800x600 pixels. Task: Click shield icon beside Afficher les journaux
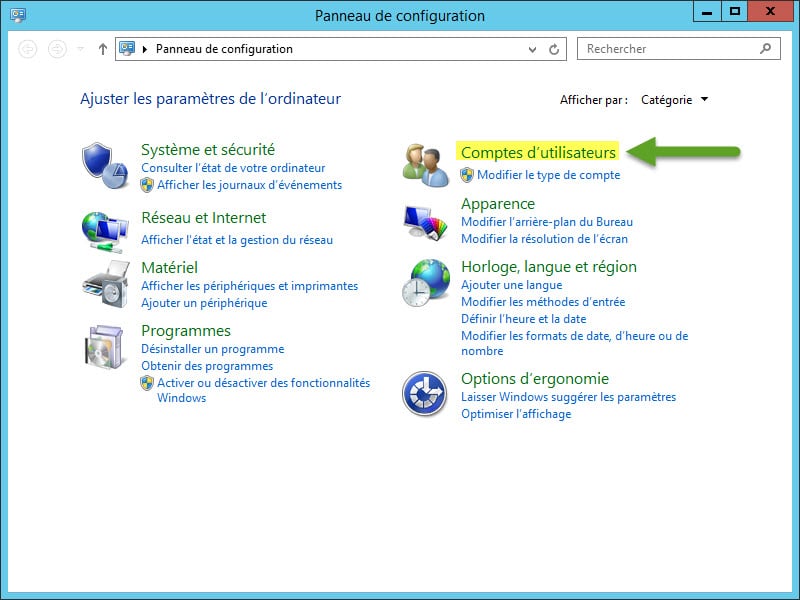(147, 185)
